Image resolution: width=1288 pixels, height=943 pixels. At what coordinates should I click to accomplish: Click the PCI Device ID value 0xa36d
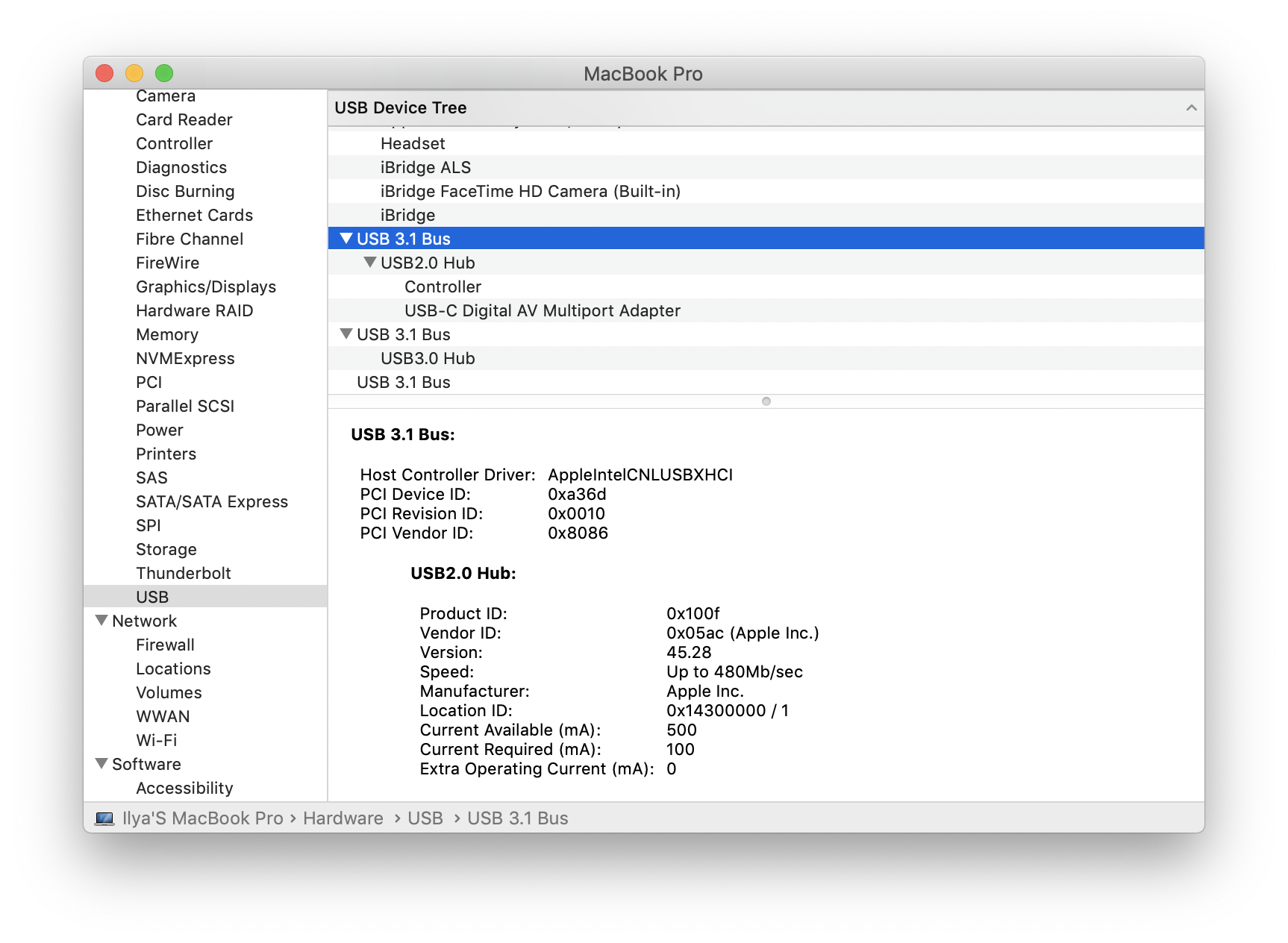tap(577, 494)
